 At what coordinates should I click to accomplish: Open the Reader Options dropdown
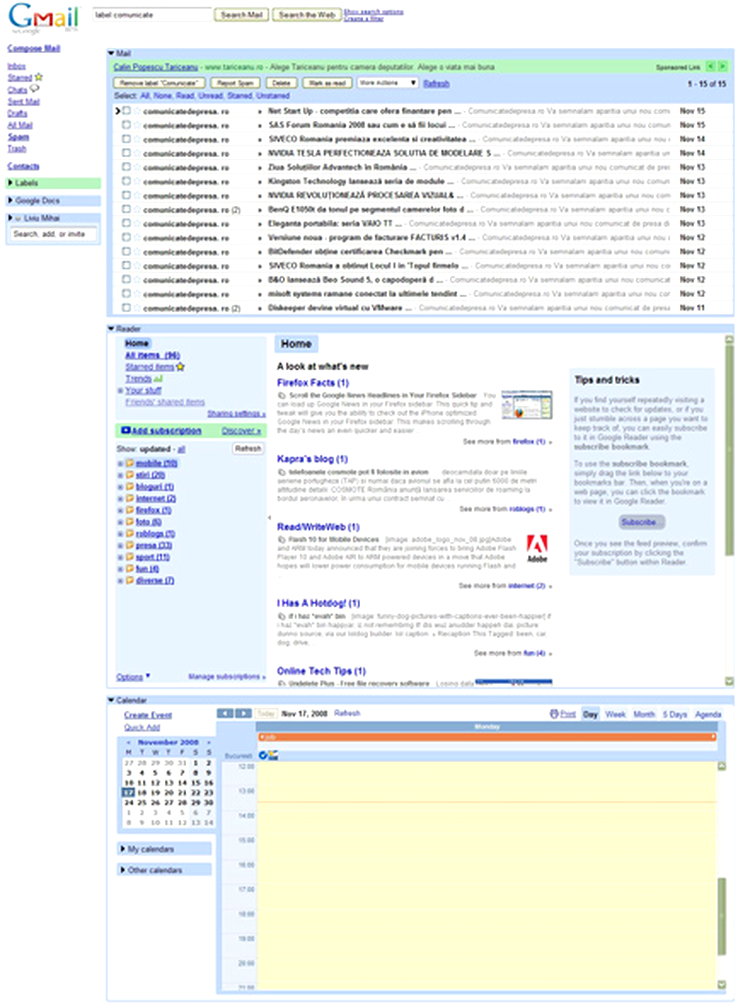coord(133,677)
